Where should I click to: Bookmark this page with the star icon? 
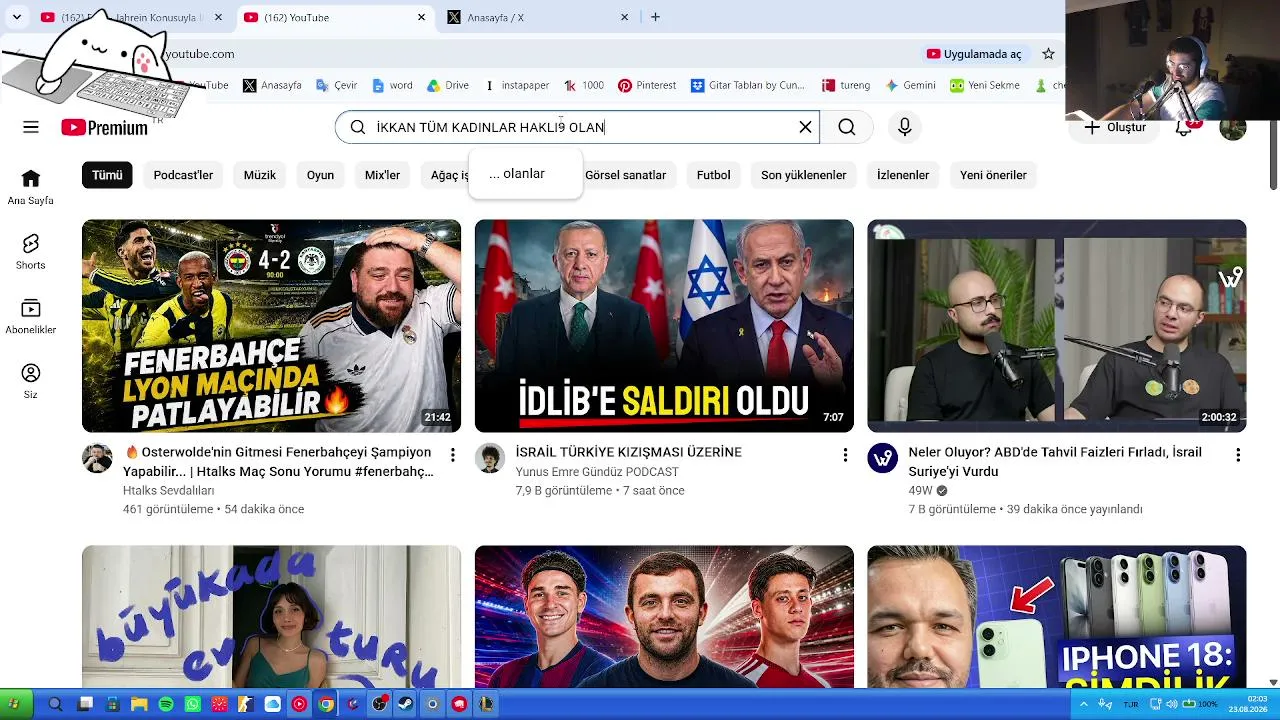point(1048,54)
